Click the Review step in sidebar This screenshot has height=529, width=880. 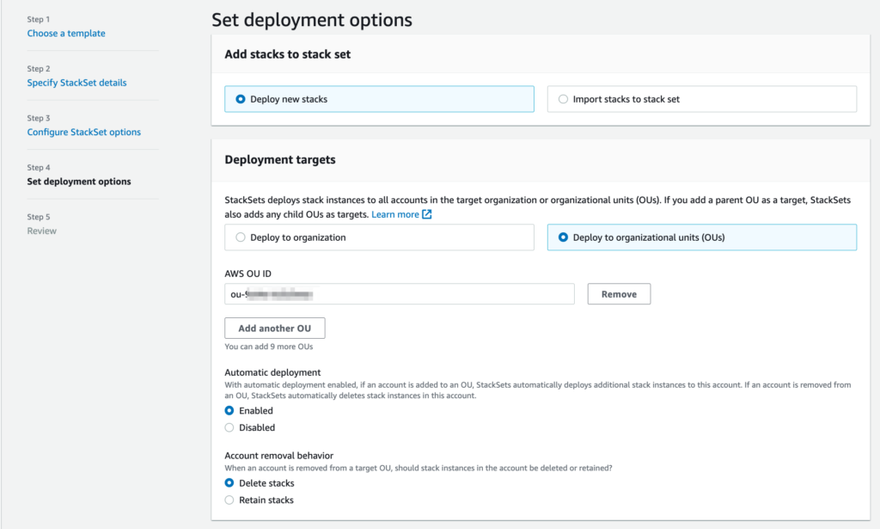click(42, 231)
